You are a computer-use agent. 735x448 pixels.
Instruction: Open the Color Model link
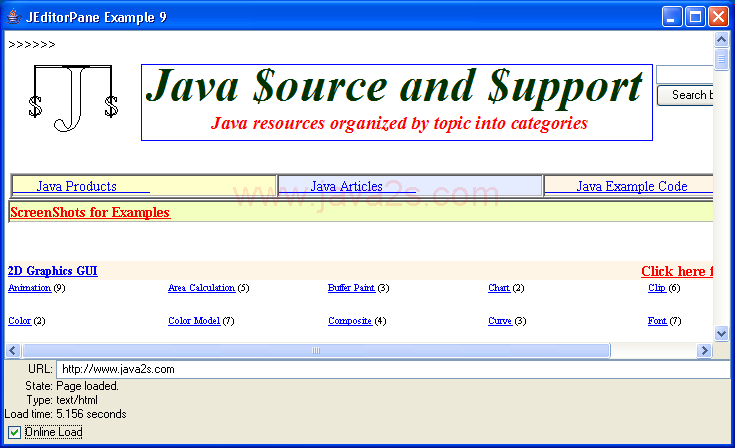pyautogui.click(x=194, y=321)
